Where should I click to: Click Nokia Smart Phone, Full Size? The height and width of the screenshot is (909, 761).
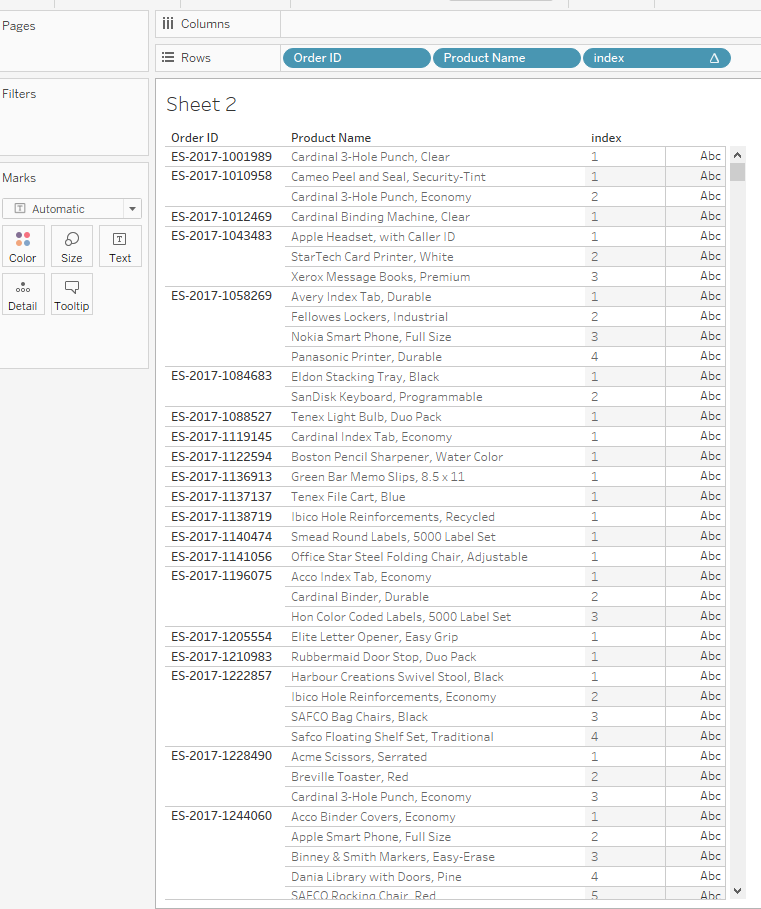(x=371, y=337)
